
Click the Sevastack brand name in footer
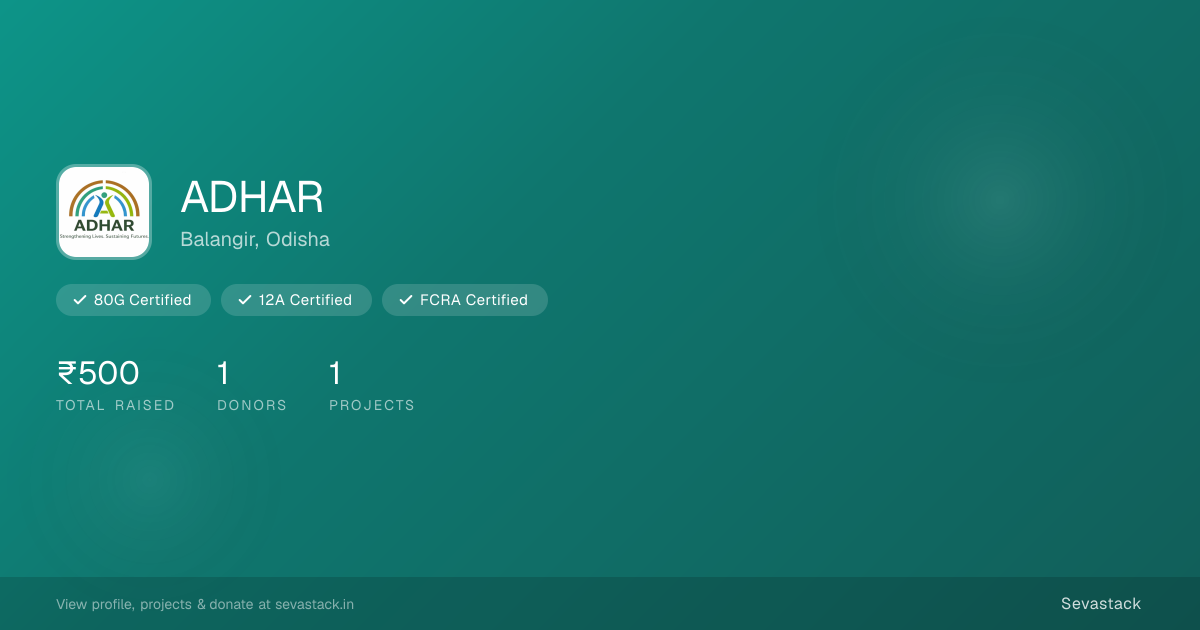pos(1101,604)
